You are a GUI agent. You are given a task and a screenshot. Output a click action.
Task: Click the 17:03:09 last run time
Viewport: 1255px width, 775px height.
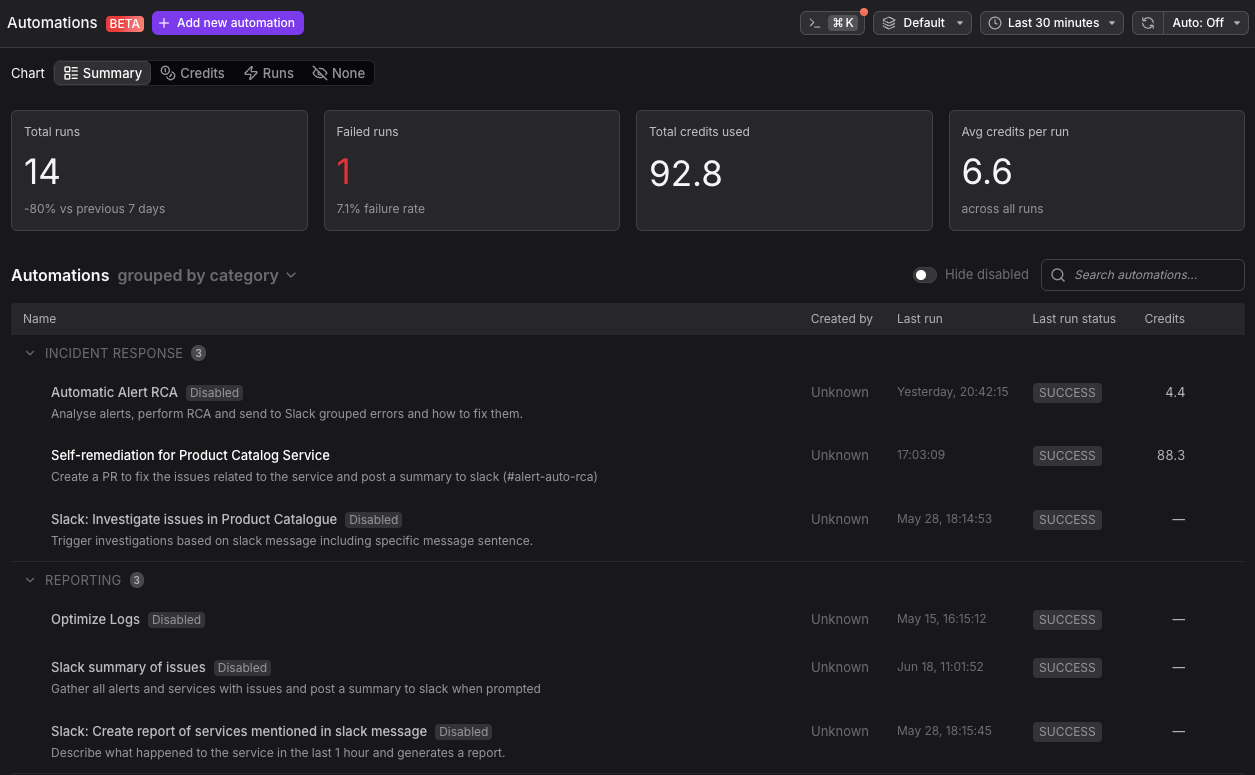click(x=921, y=455)
